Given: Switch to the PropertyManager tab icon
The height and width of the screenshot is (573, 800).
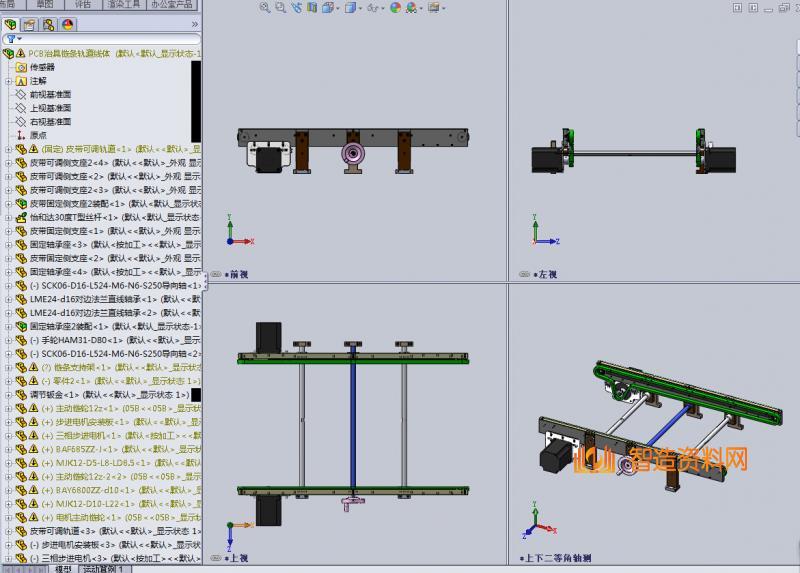Looking at the screenshot, I should coord(29,24).
